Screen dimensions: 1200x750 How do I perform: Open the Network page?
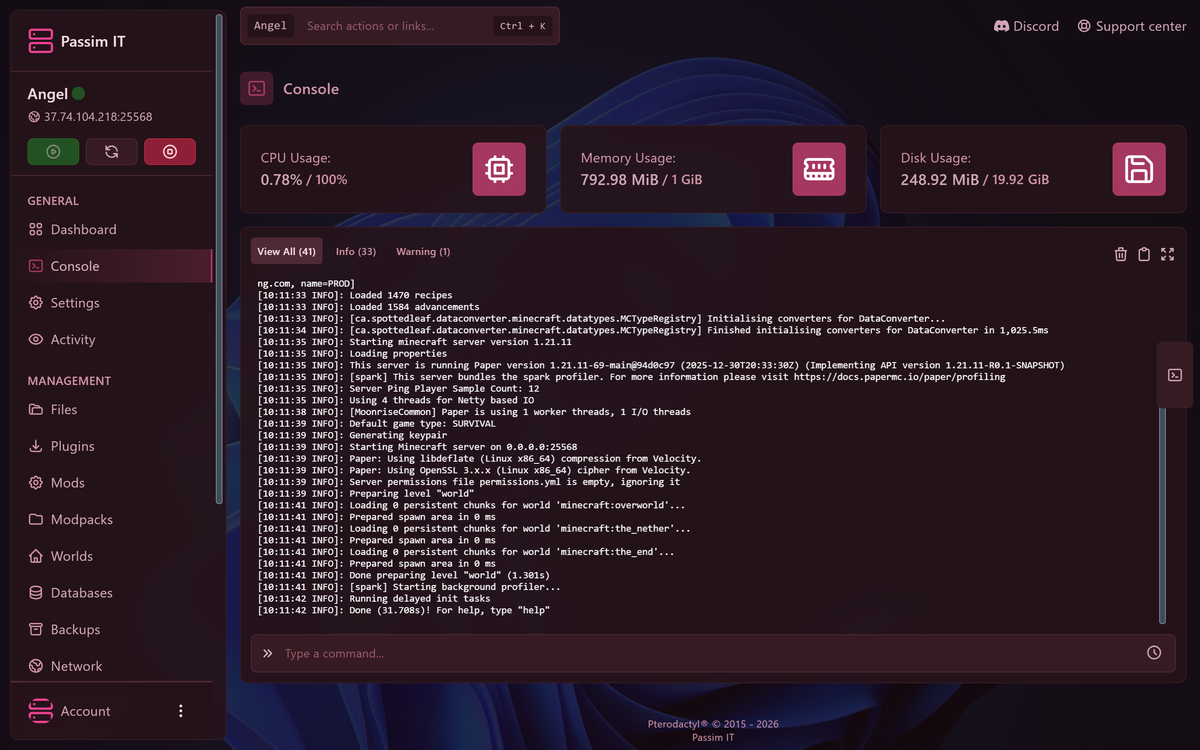coord(111,666)
